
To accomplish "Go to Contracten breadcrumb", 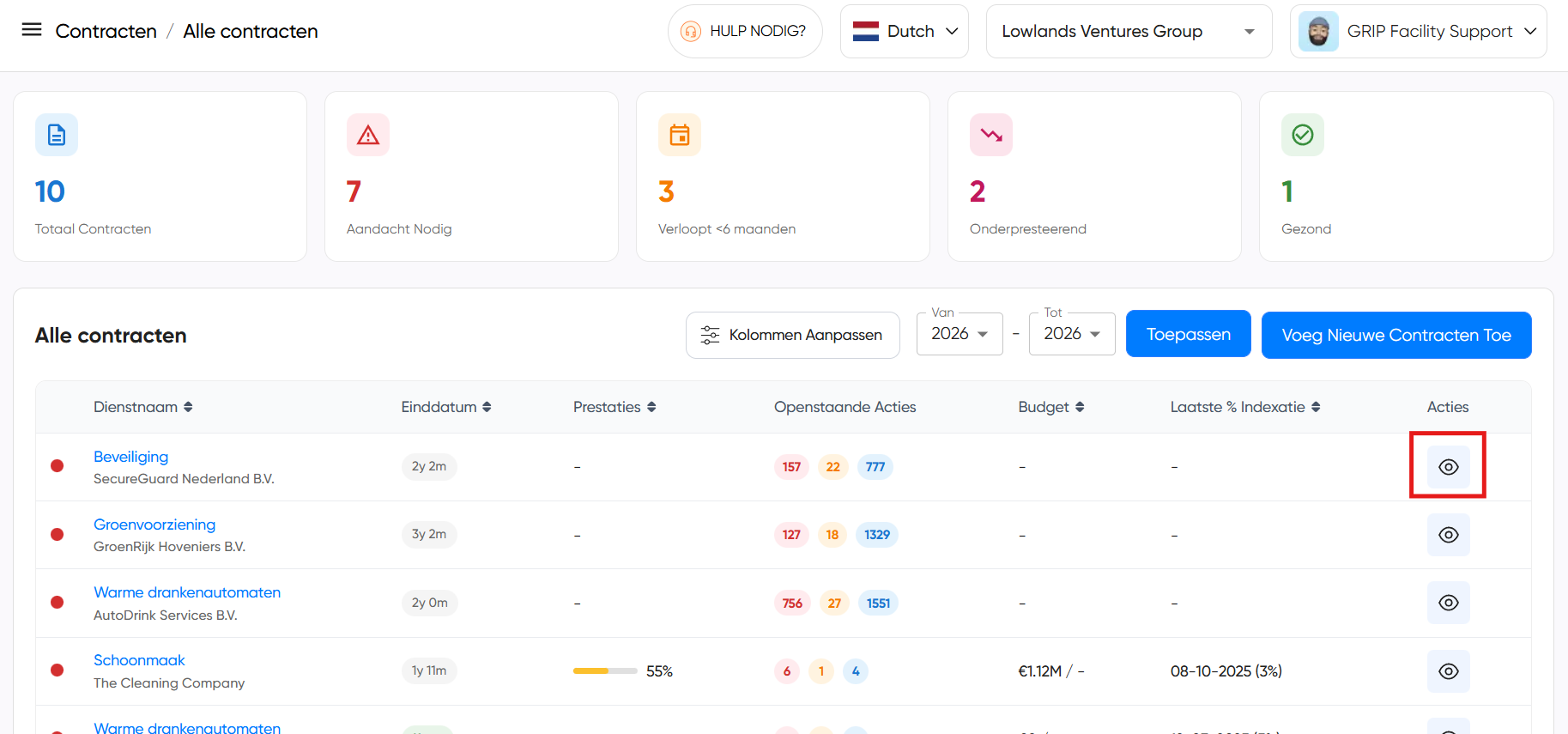I will (106, 32).
